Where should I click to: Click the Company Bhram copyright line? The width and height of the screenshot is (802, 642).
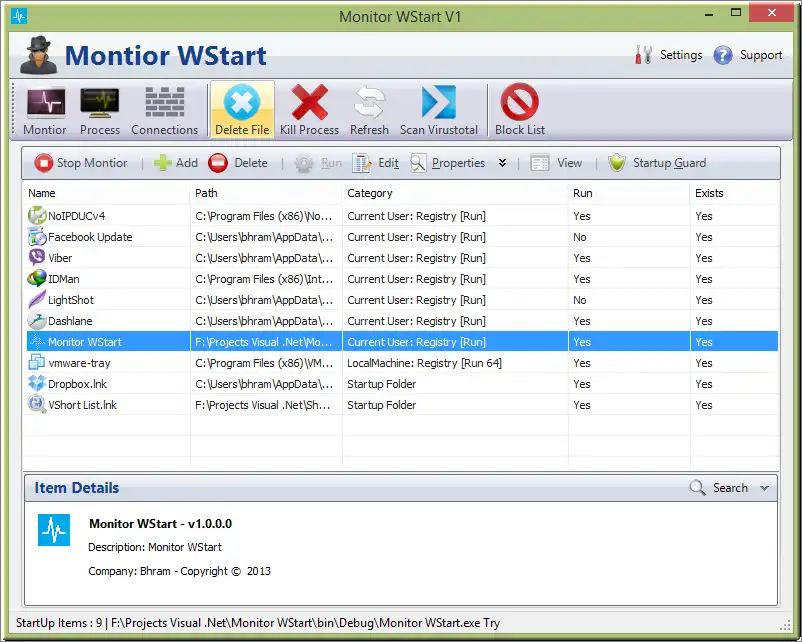tap(180, 571)
